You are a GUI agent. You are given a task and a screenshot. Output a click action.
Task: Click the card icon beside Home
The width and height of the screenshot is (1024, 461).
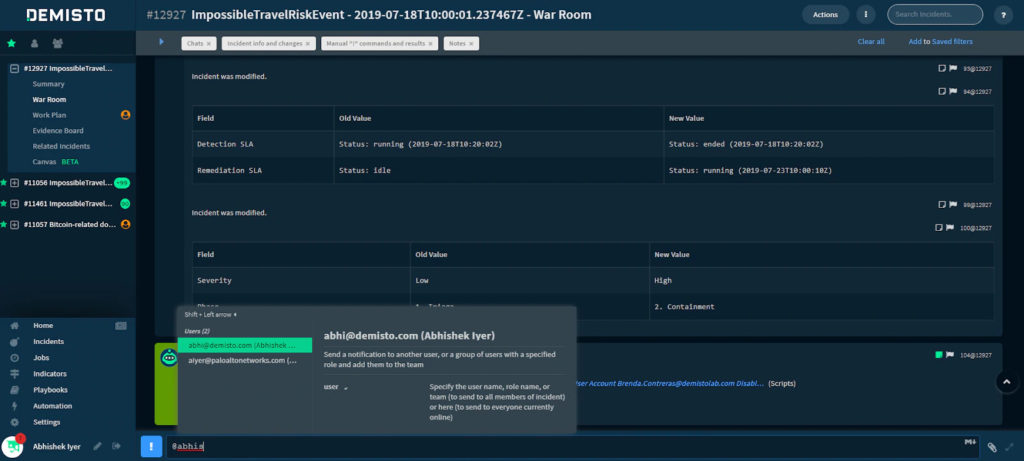120,325
